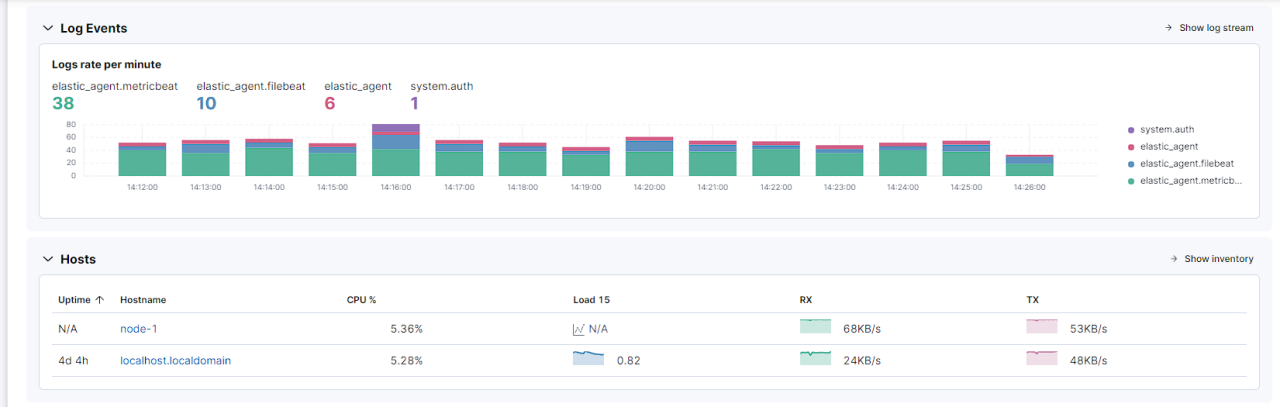Click the TX sparkline for localhost.localdomain
This screenshot has height=407, width=1280.
click(x=1041, y=358)
